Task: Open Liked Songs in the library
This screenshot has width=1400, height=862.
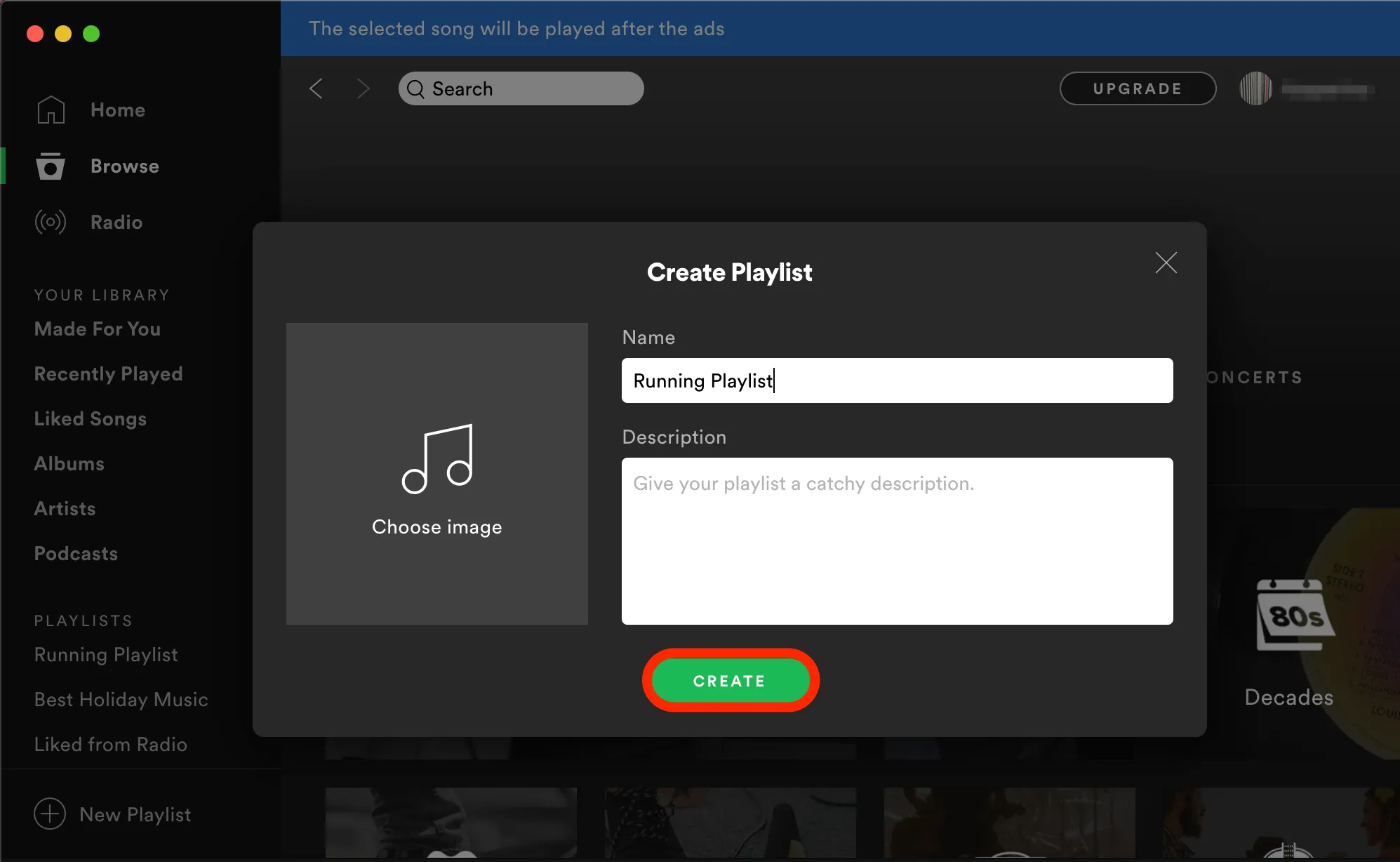Action: (x=91, y=419)
